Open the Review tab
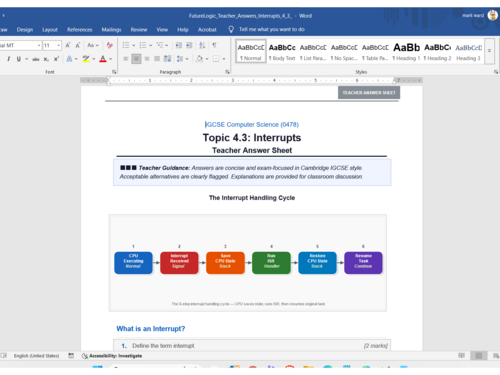This screenshot has height=375, width=500. 139,29
